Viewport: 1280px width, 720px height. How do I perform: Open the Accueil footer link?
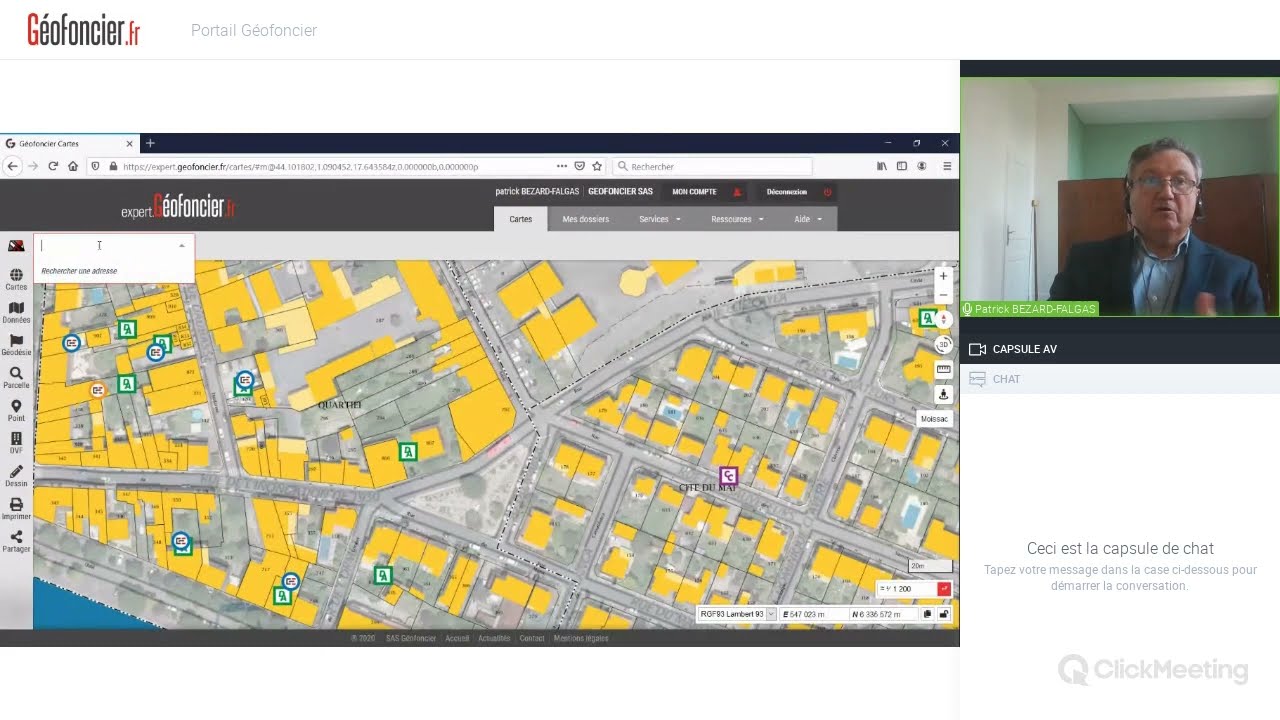457,638
